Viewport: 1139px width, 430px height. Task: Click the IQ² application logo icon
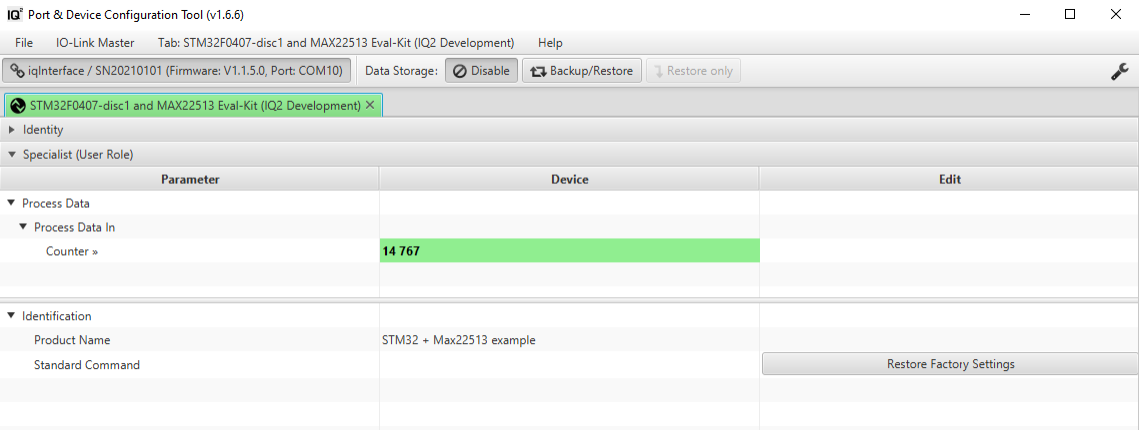(x=17, y=15)
